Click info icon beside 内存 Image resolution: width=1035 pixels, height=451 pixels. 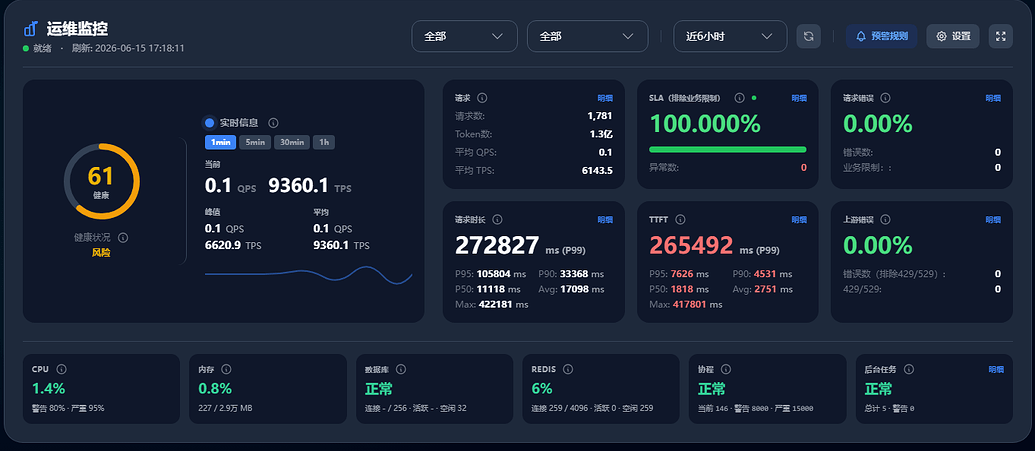[226, 369]
